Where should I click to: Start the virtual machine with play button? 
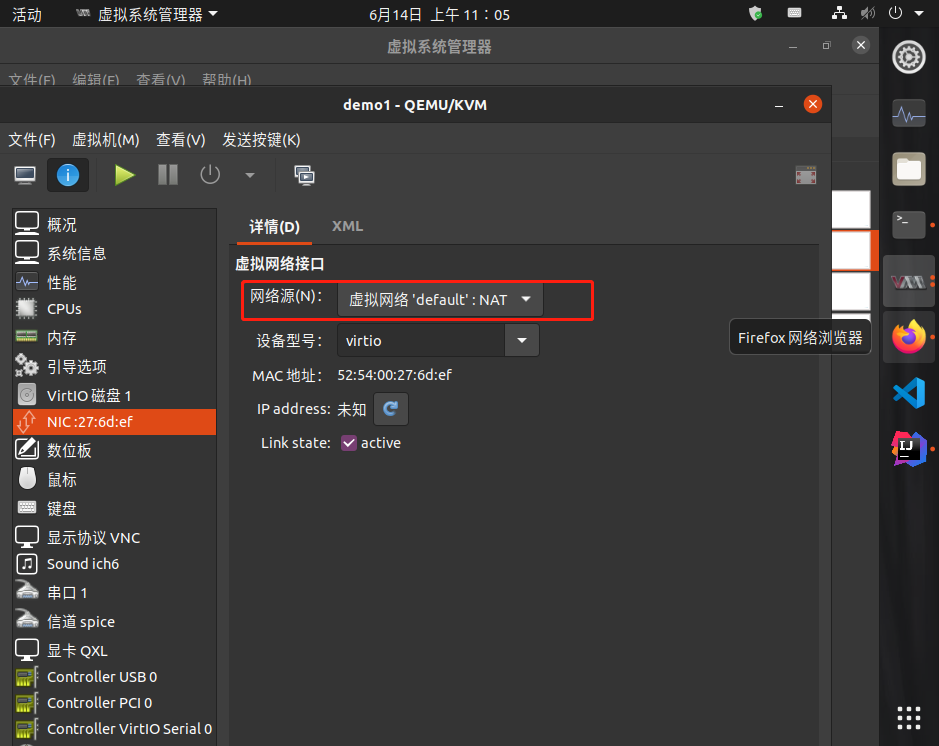[x=125, y=175]
